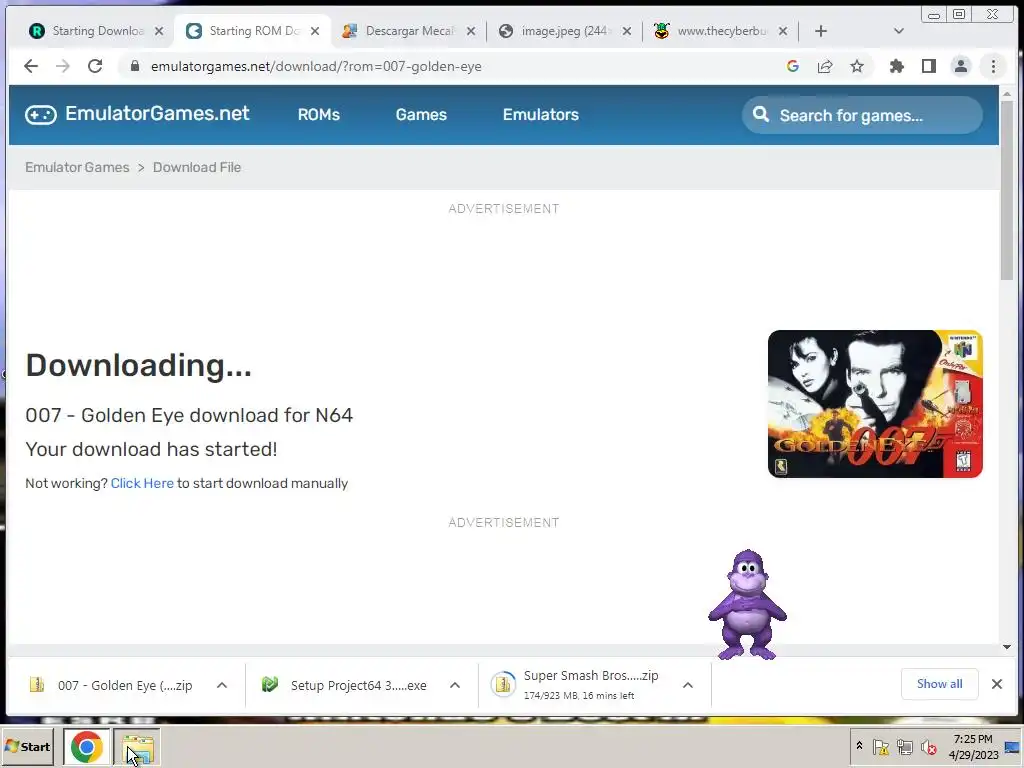The image size is (1024, 768).
Task: Open the File Explorer taskbar icon
Action: point(138,746)
